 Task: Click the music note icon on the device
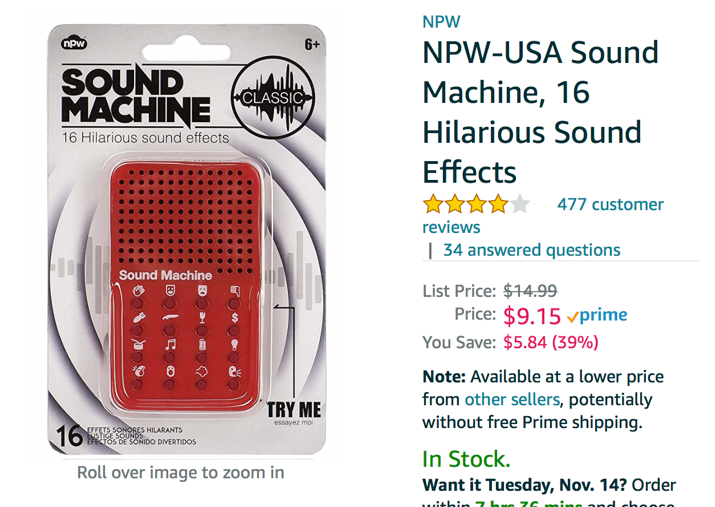point(169,345)
